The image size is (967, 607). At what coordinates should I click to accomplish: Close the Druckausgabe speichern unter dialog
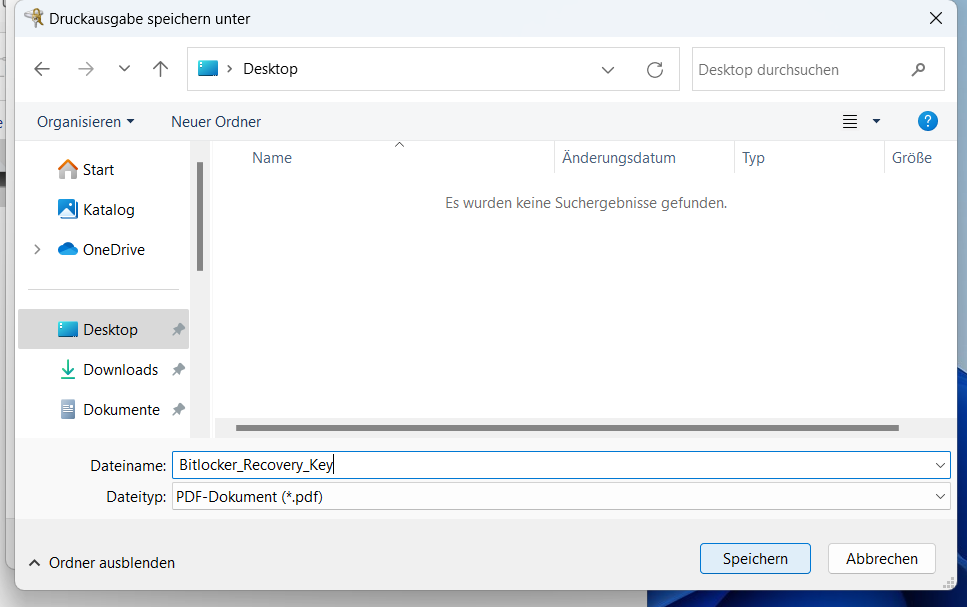tap(936, 19)
